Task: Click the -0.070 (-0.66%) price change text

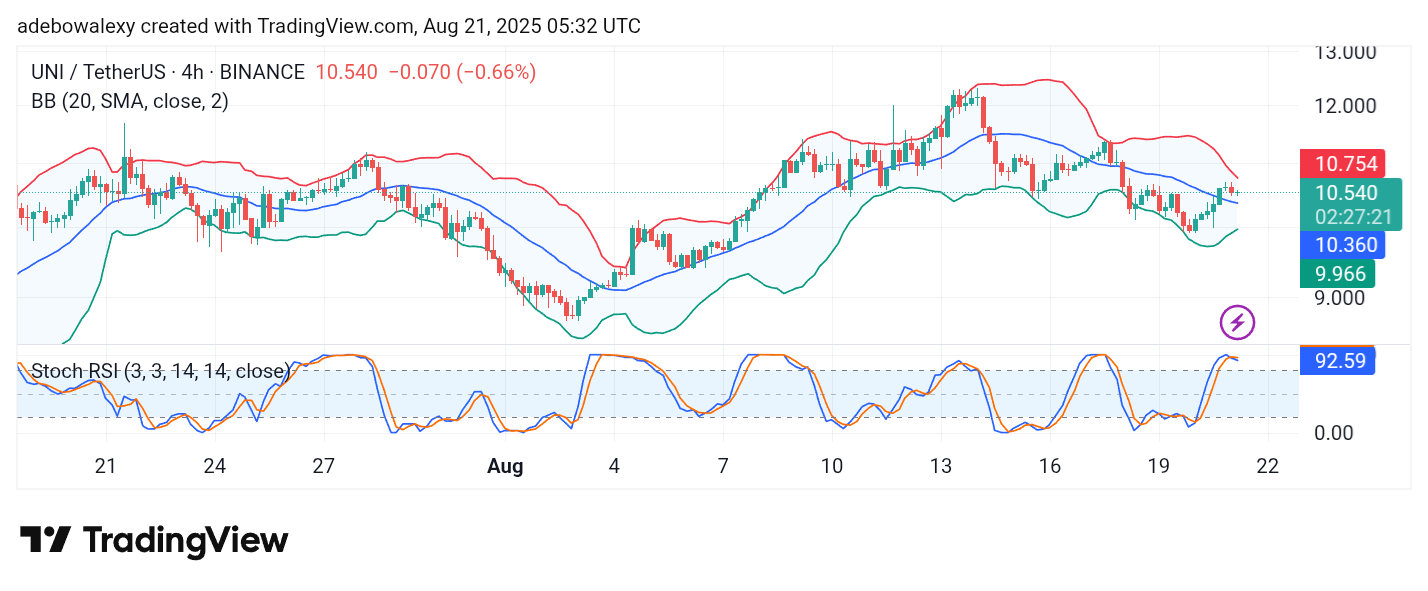Action: (462, 72)
